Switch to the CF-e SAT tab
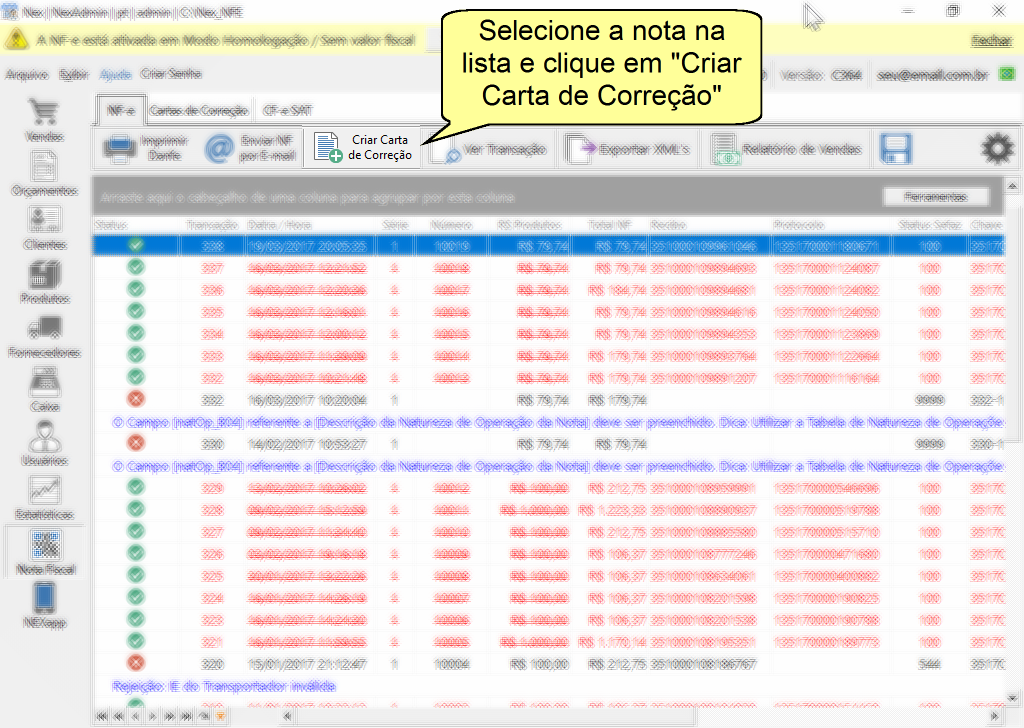This screenshot has width=1024, height=728. (287, 110)
